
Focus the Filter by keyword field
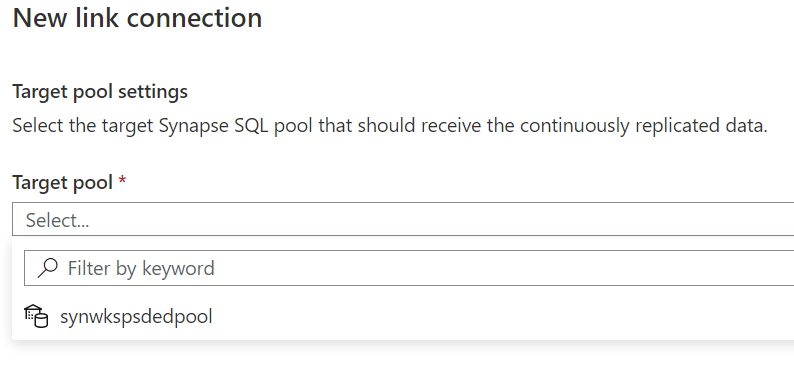click(409, 268)
